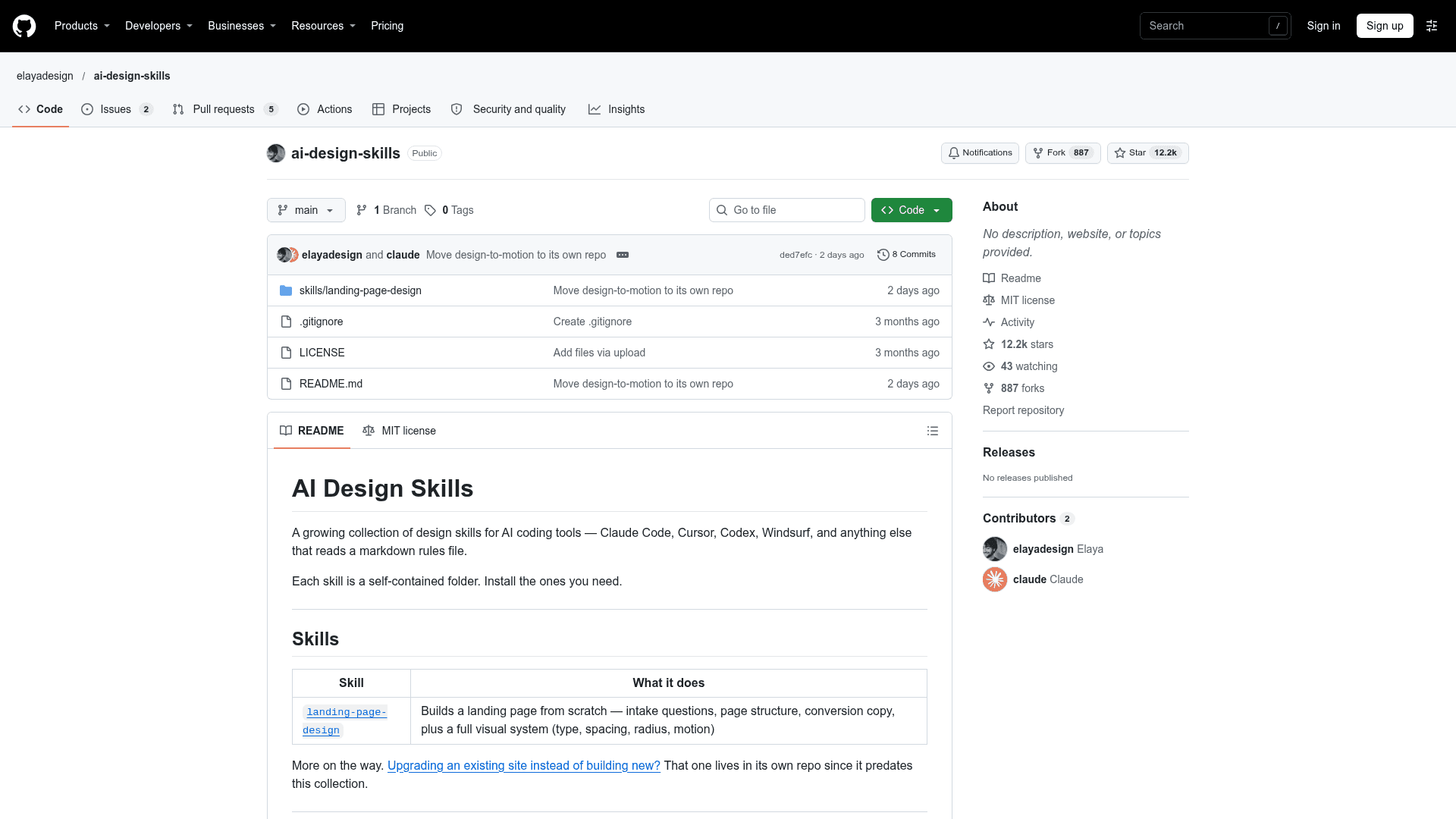This screenshot has height=819, width=1456.
Task: Fork the repository using Fork button
Action: coord(1062,153)
